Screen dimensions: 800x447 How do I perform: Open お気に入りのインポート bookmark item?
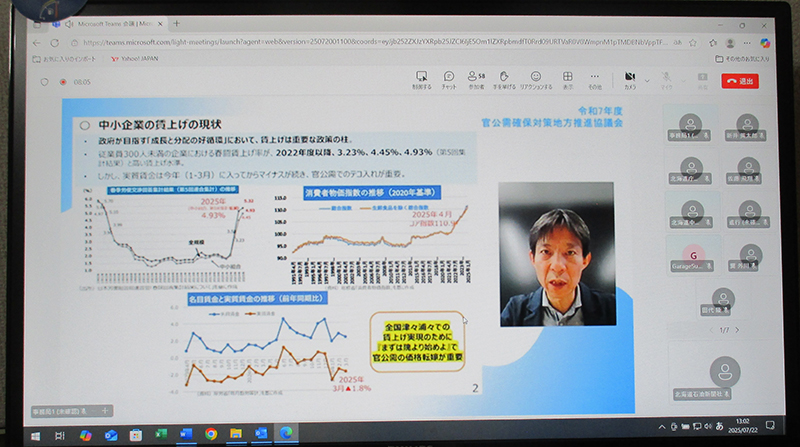64,59
